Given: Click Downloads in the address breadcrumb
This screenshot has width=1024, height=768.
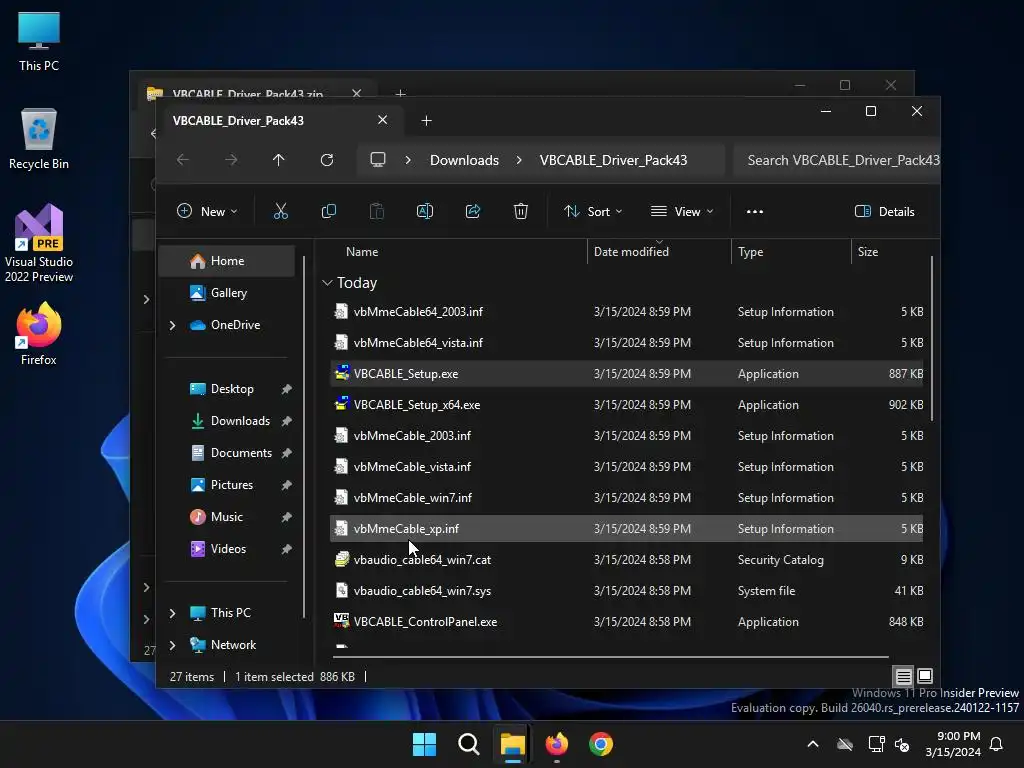Looking at the screenshot, I should [x=464, y=160].
